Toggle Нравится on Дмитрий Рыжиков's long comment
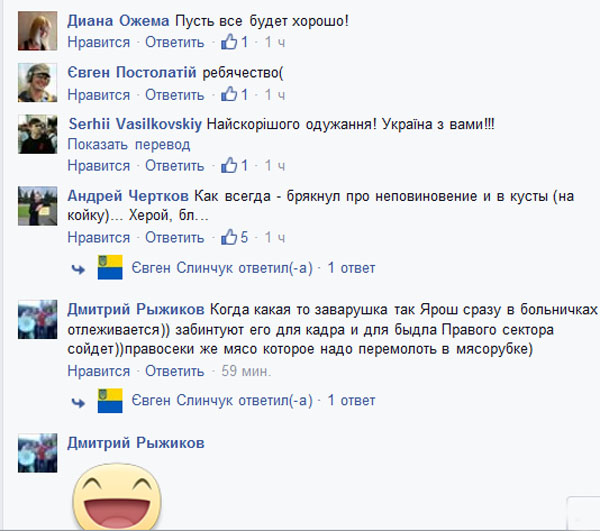The image size is (600, 531). [x=99, y=371]
